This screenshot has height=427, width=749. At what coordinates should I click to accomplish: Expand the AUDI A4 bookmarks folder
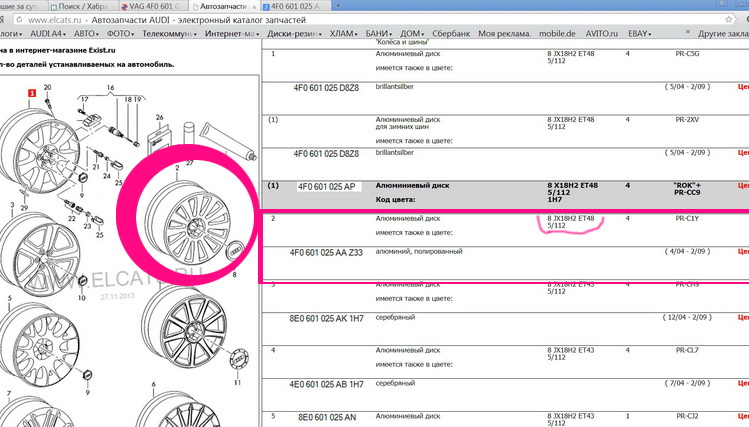(48, 33)
